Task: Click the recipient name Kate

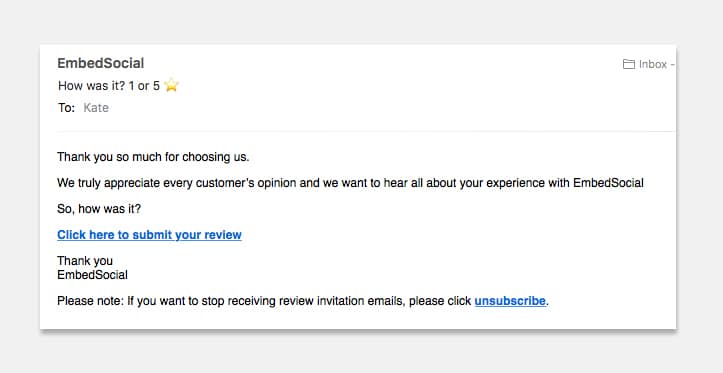Action: 96,108
